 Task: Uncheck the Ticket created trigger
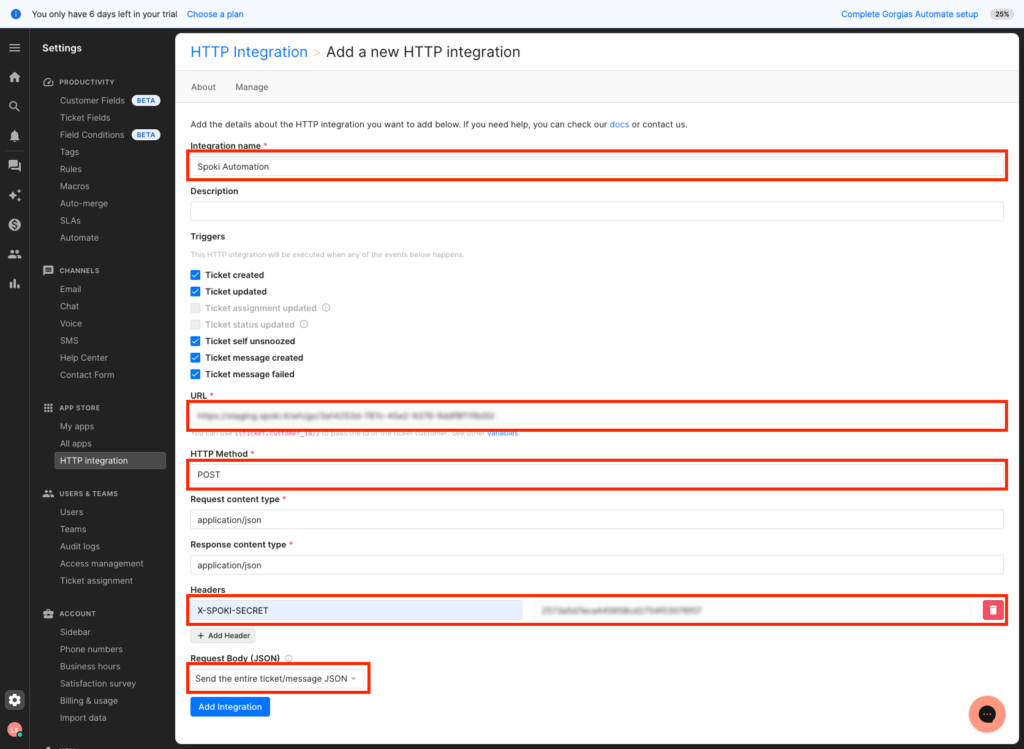click(196, 275)
